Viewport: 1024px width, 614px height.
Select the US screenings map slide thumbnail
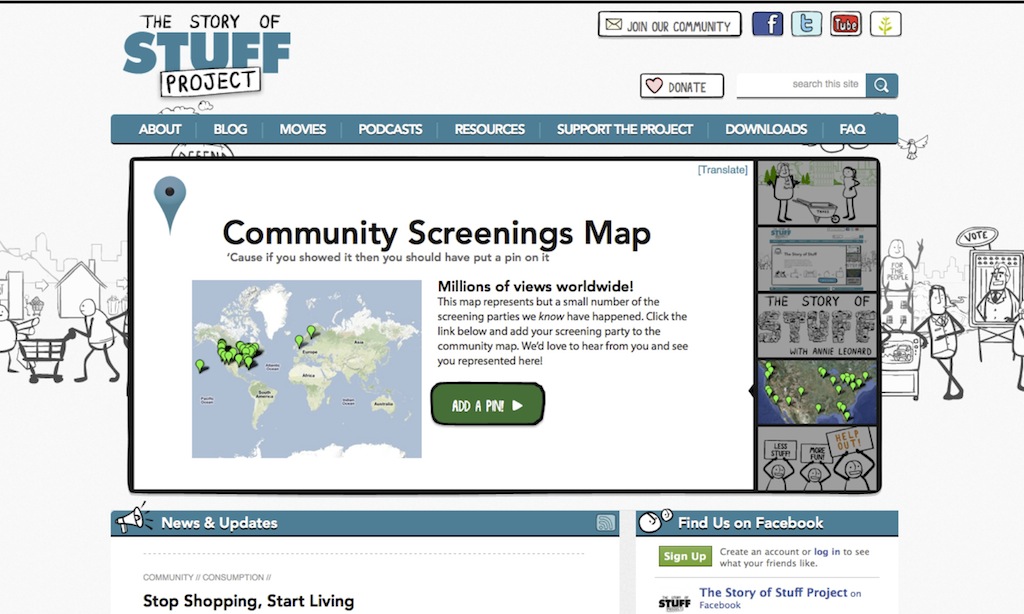[x=817, y=392]
